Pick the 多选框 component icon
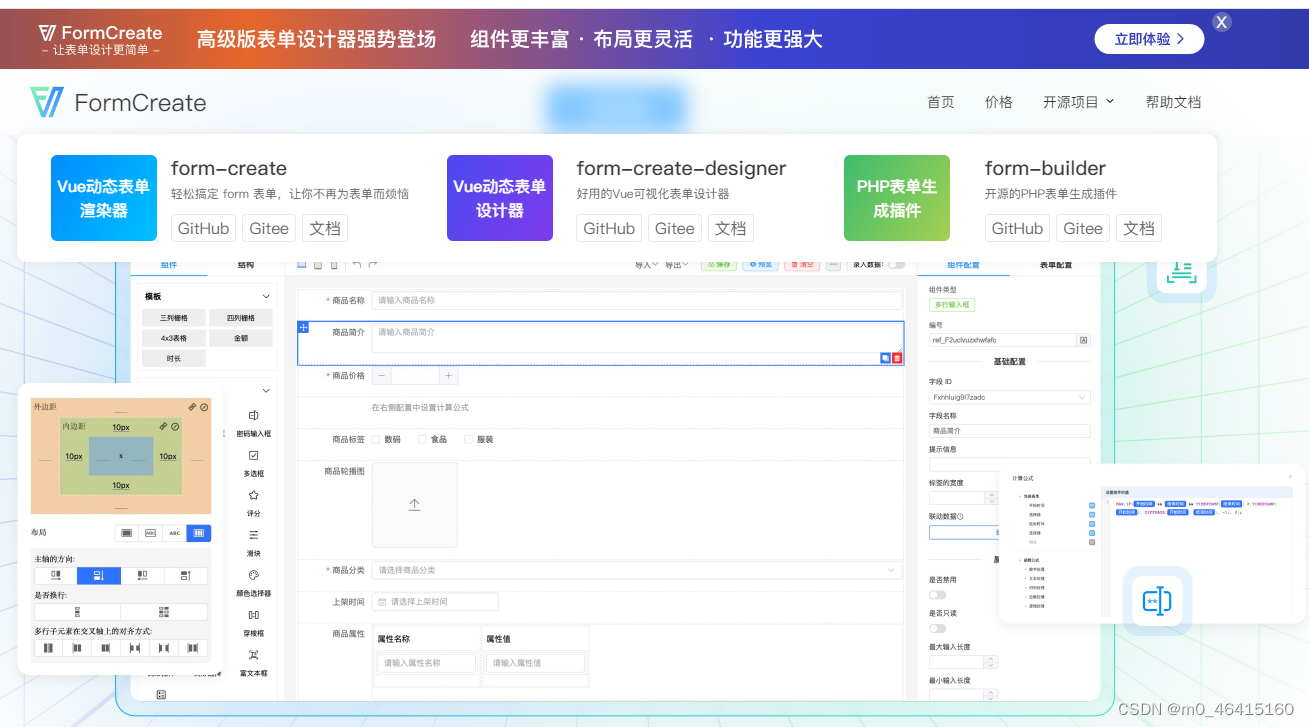The height and width of the screenshot is (727, 1309). [253, 455]
